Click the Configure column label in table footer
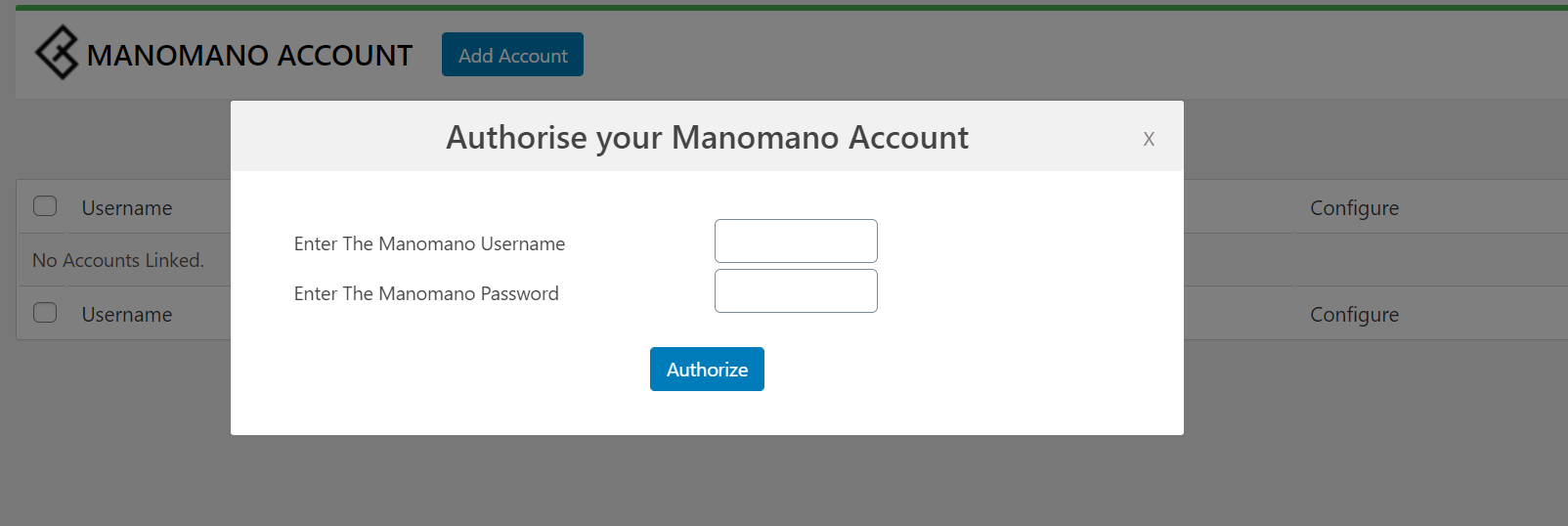 1354,315
